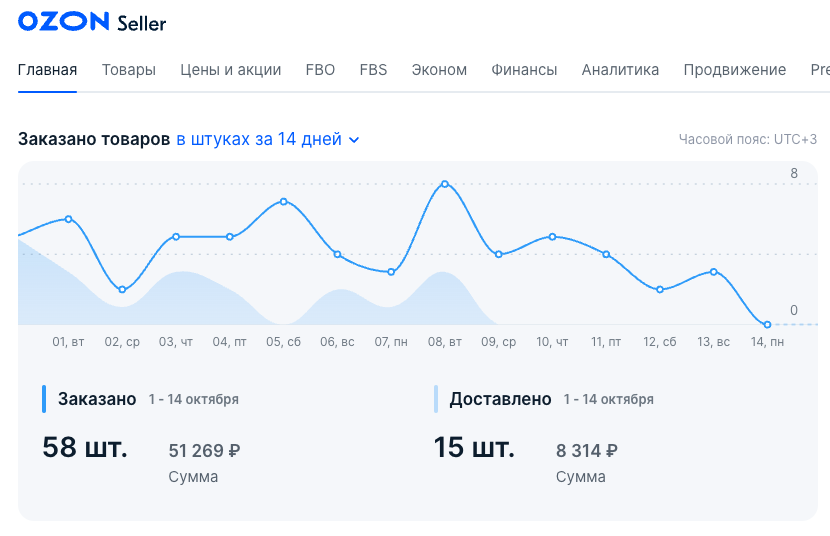Open the Эконом tab
This screenshot has height=536, width=830.
point(439,70)
